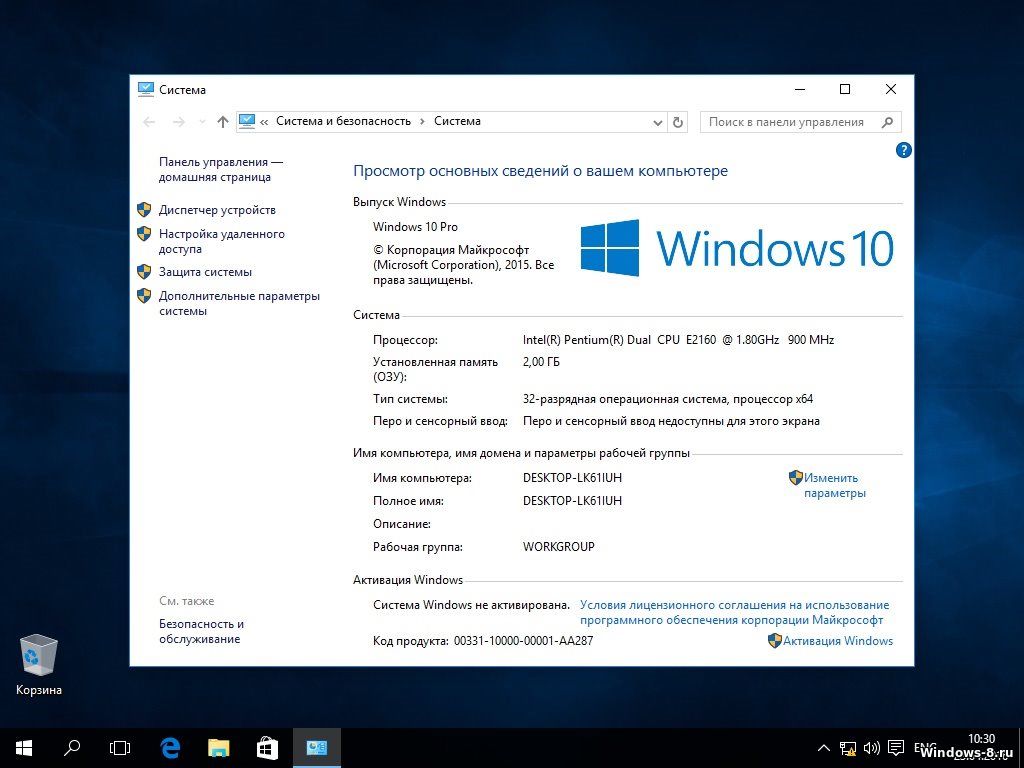This screenshot has width=1024, height=768.
Task: Click the active Система taskbar button
Action: point(317,748)
